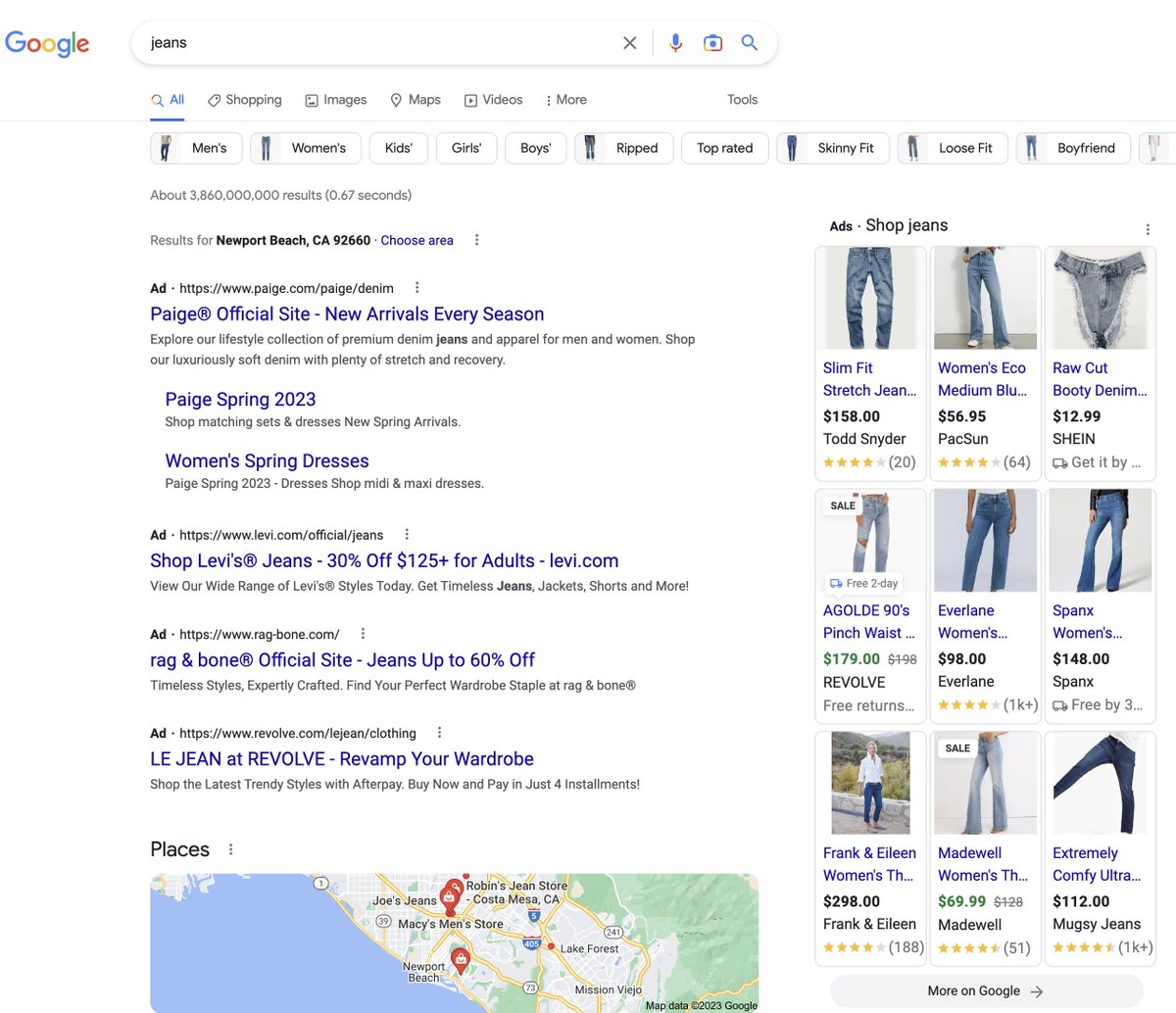Open Everlane Women's jeans image
Screen dimensions: 1176x1013
click(985, 541)
